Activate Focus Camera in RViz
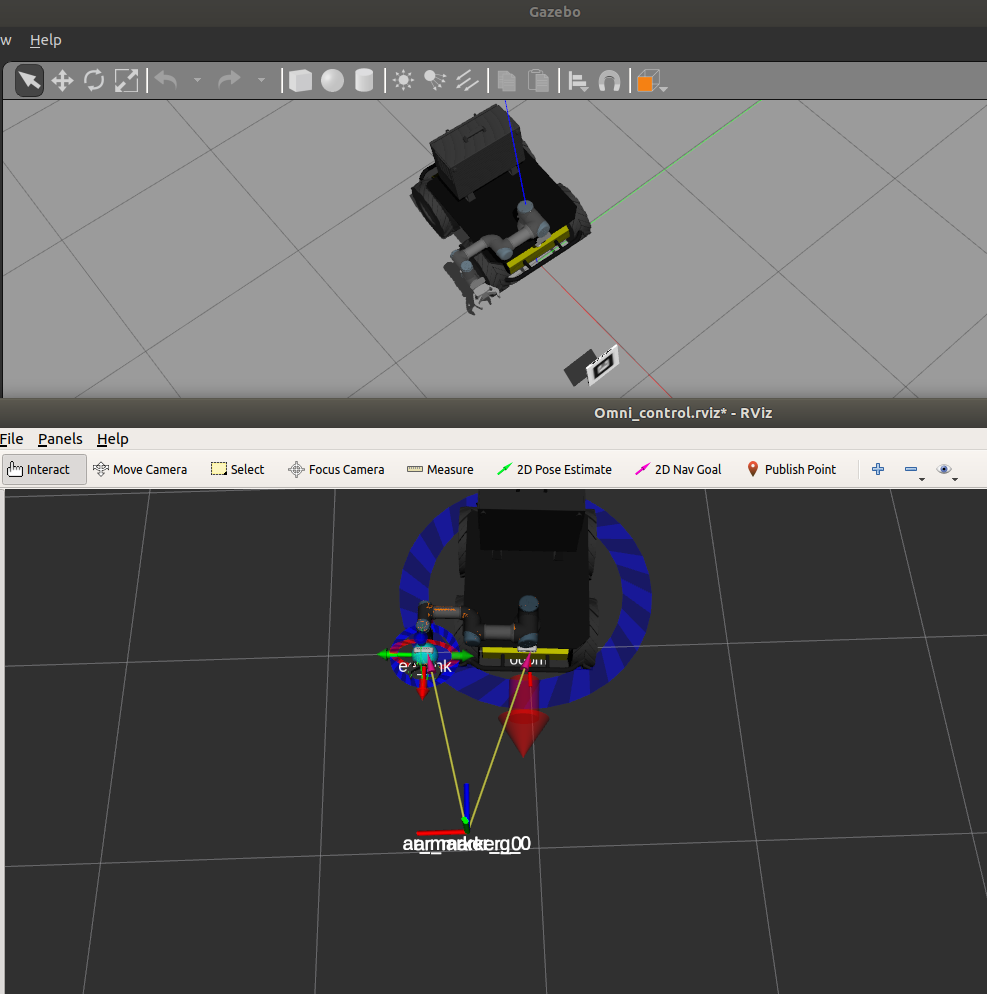This screenshot has height=994, width=987. (x=336, y=469)
